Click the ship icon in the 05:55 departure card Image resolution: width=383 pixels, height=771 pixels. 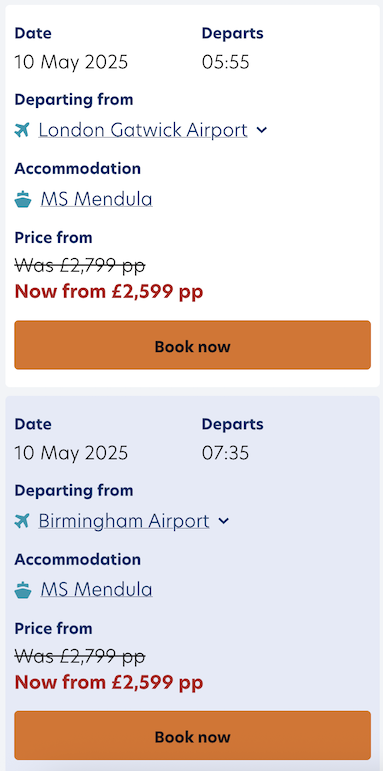tap(23, 200)
